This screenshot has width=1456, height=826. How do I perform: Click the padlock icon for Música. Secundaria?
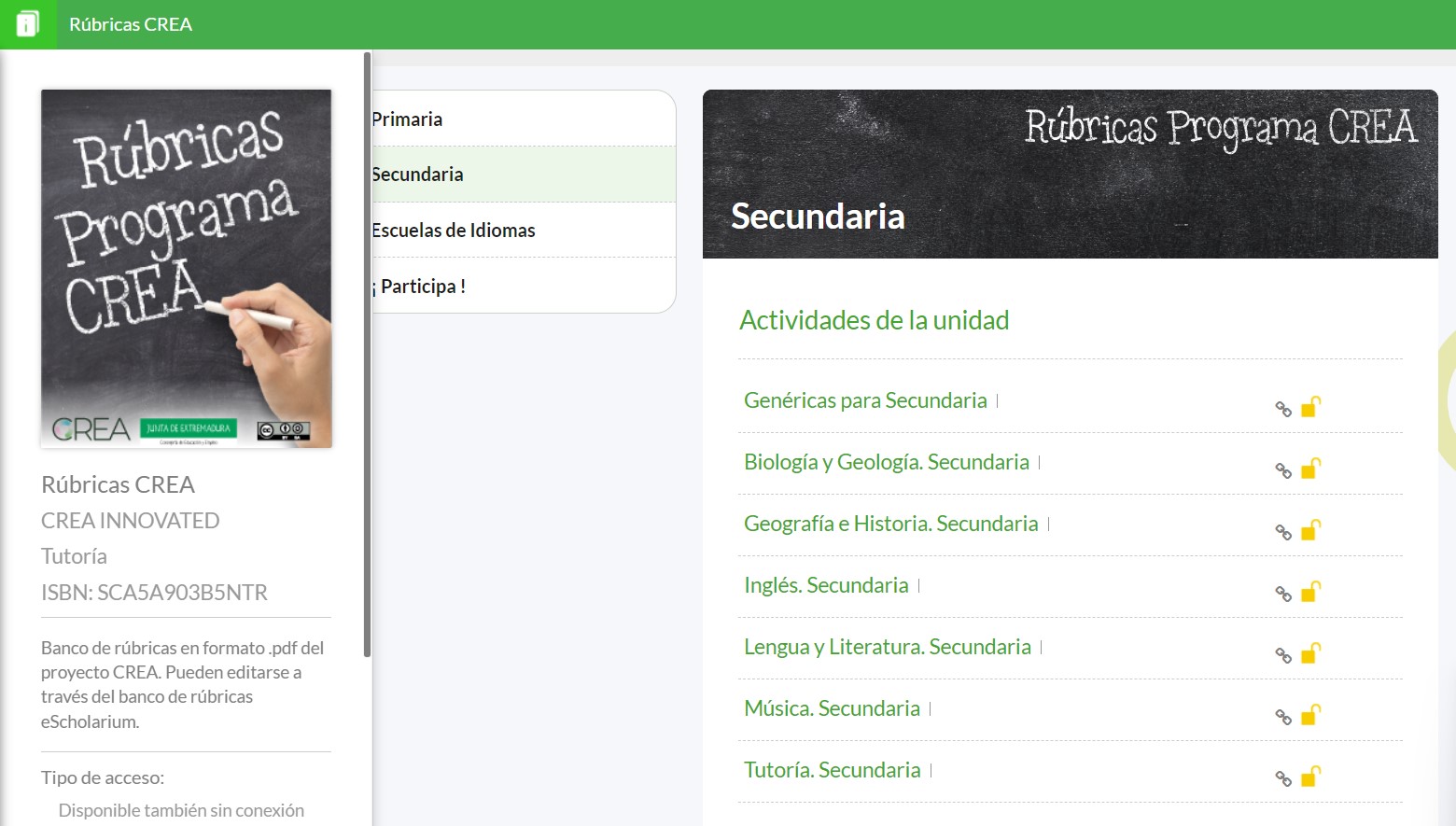[x=1310, y=715]
